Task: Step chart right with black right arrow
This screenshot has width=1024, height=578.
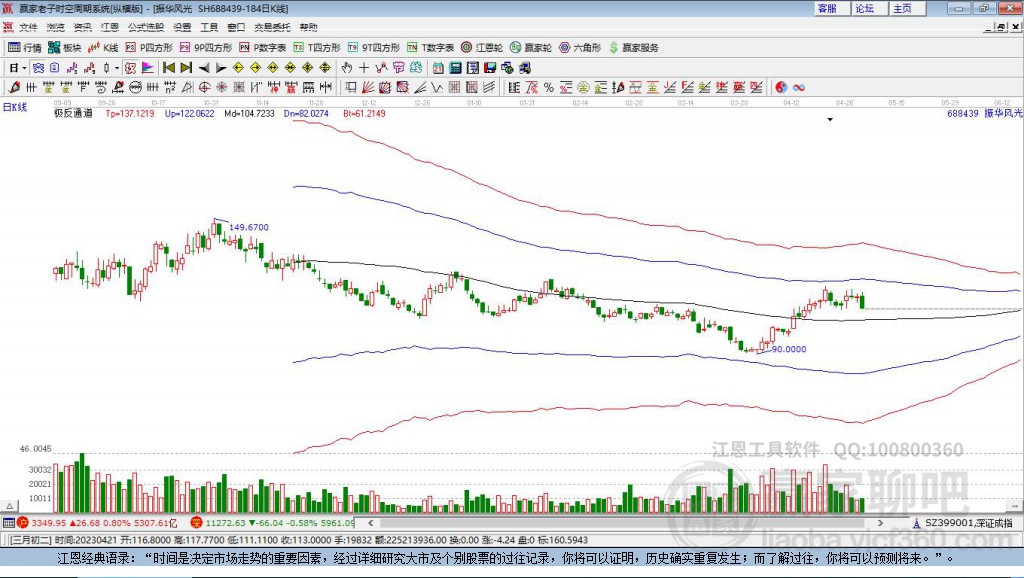Action: point(221,68)
